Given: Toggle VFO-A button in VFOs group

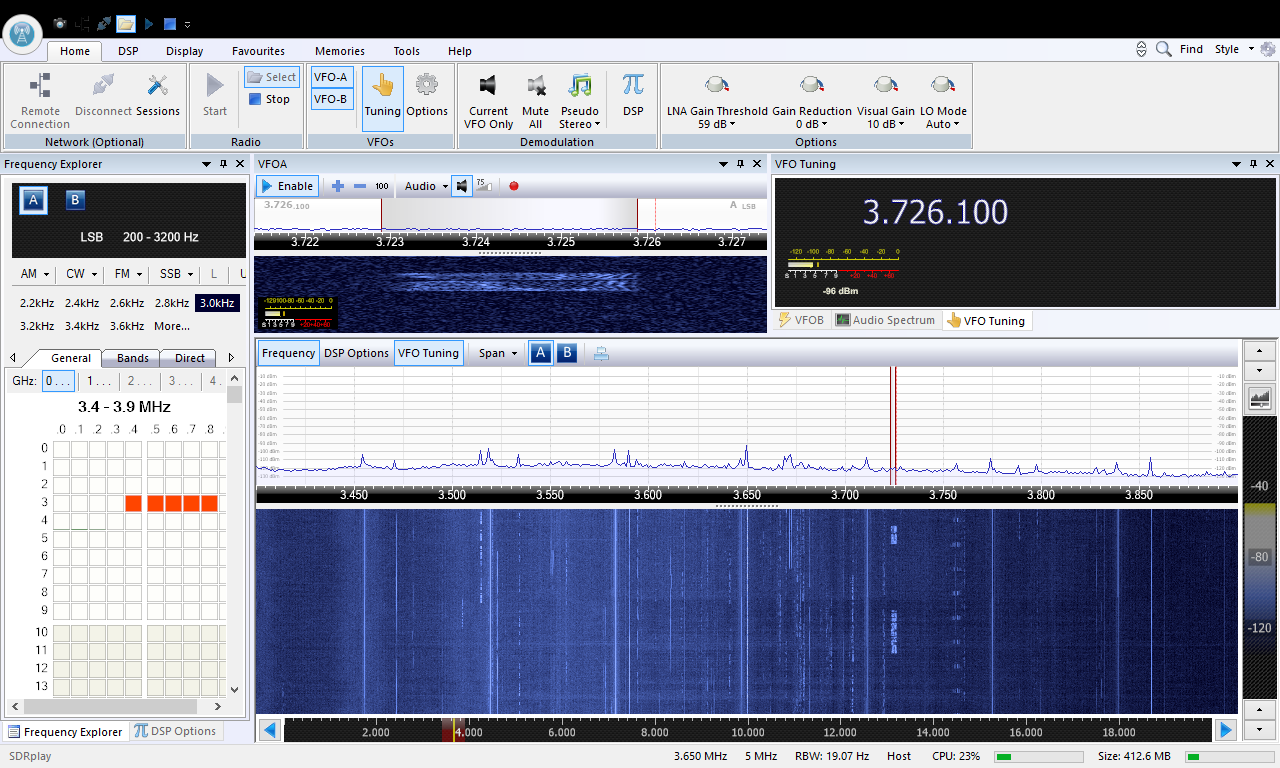Looking at the screenshot, I should (x=331, y=77).
